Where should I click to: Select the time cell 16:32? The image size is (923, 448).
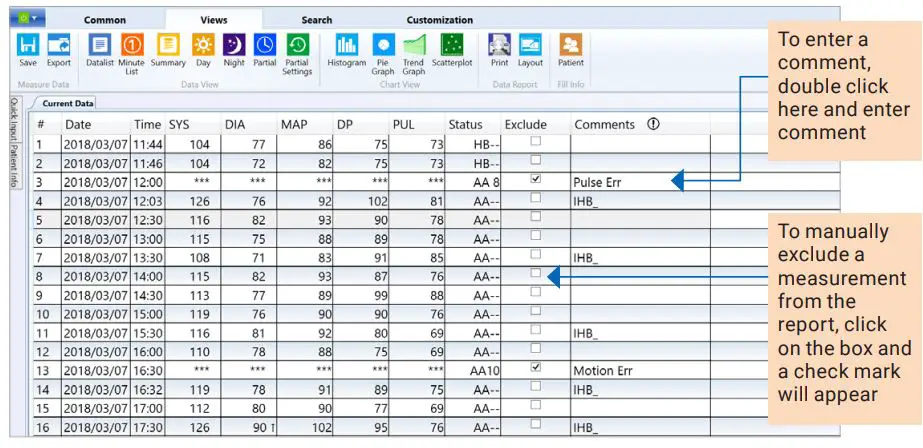click(x=148, y=390)
